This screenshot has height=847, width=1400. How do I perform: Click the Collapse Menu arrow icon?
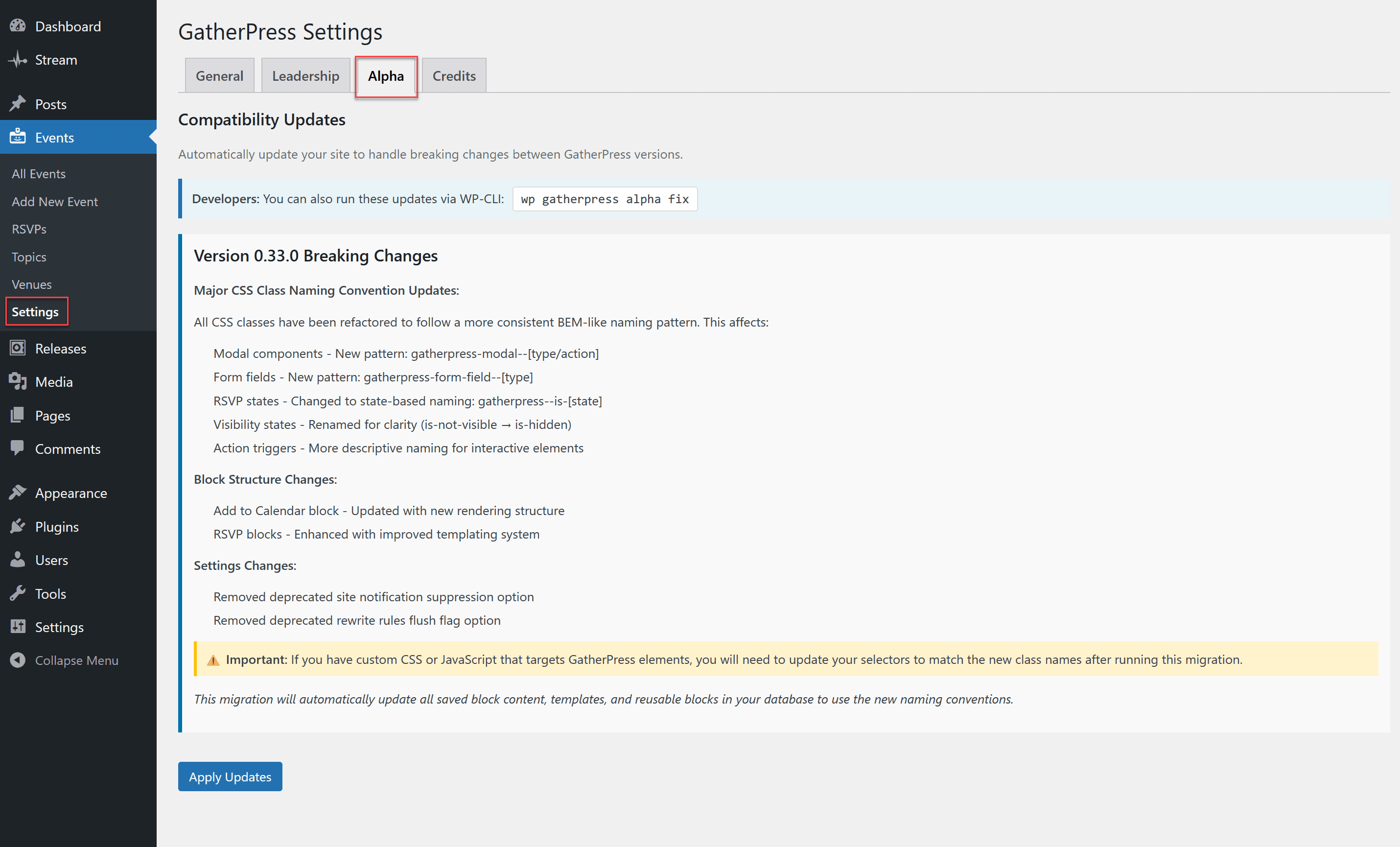pyautogui.click(x=18, y=659)
